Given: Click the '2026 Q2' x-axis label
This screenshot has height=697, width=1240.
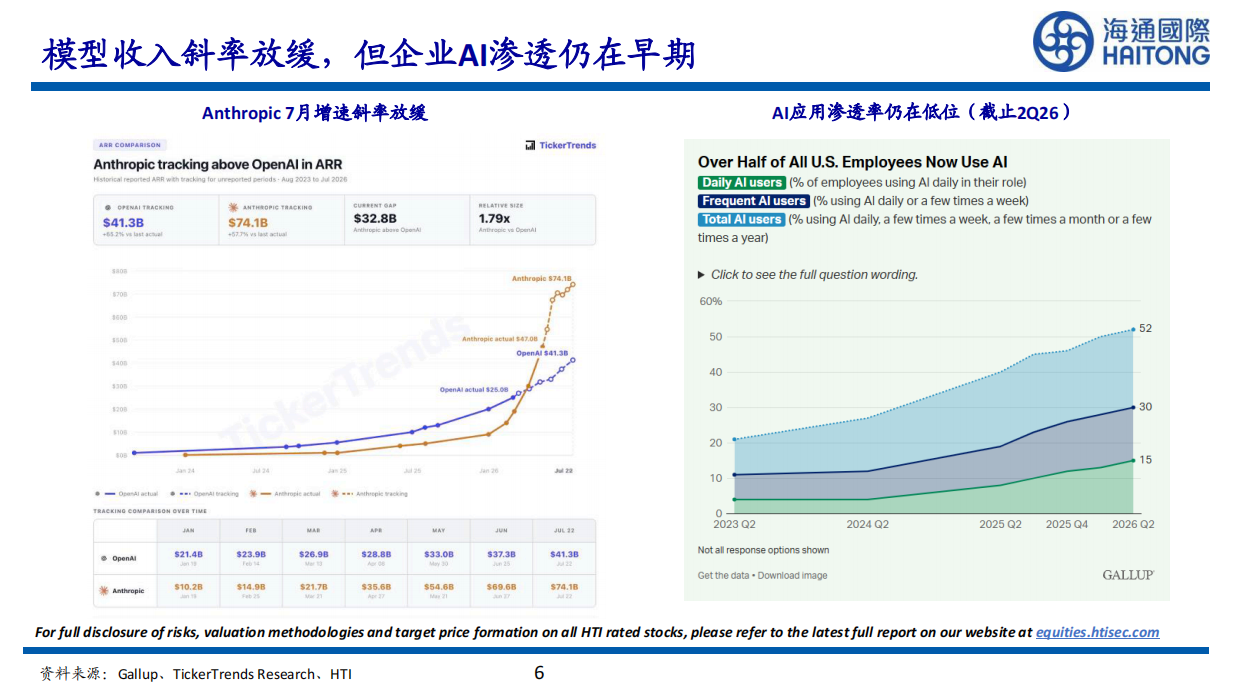Looking at the screenshot, I should point(1133,524).
